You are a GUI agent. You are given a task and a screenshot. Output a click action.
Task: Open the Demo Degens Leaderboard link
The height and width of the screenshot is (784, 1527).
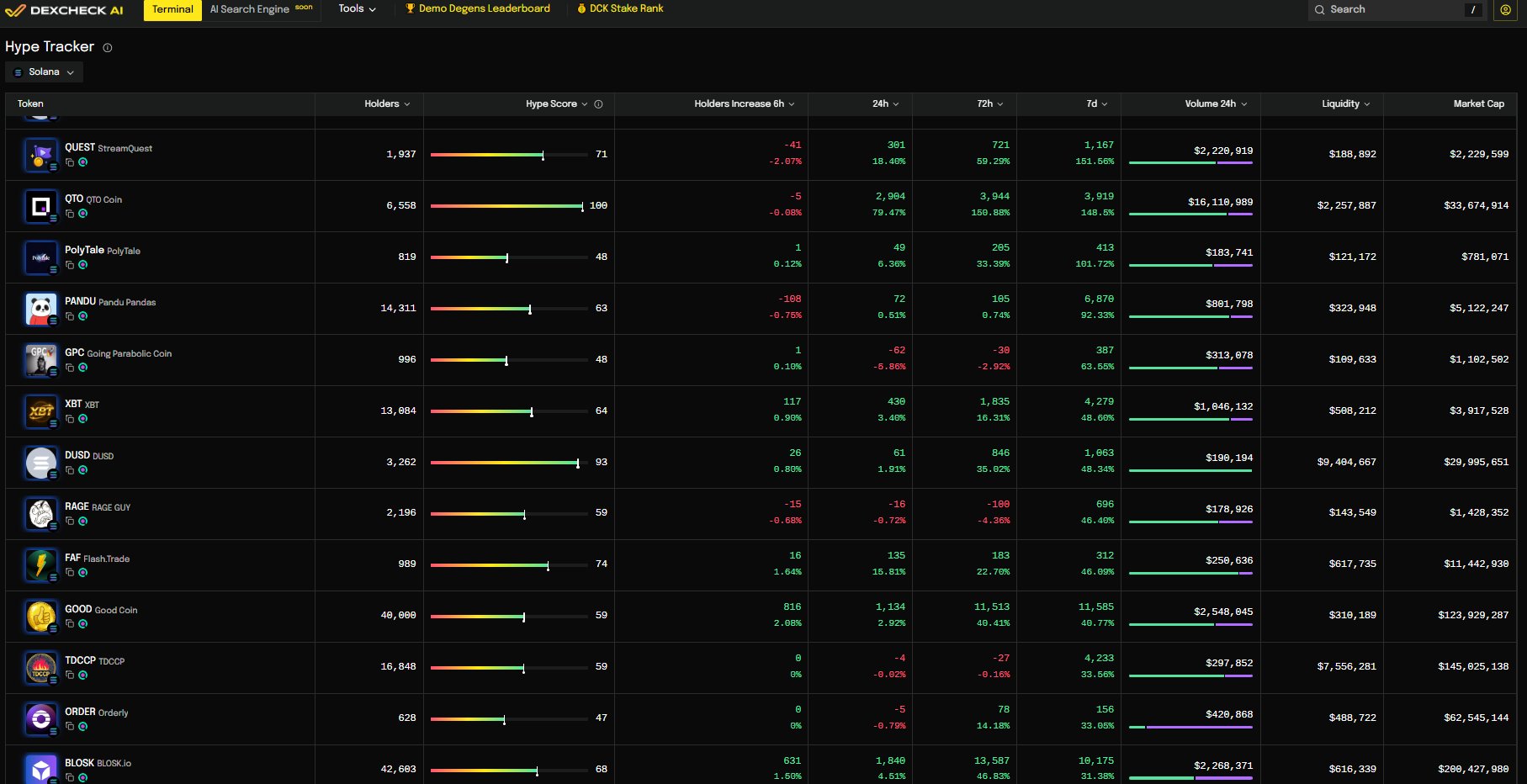(x=478, y=8)
